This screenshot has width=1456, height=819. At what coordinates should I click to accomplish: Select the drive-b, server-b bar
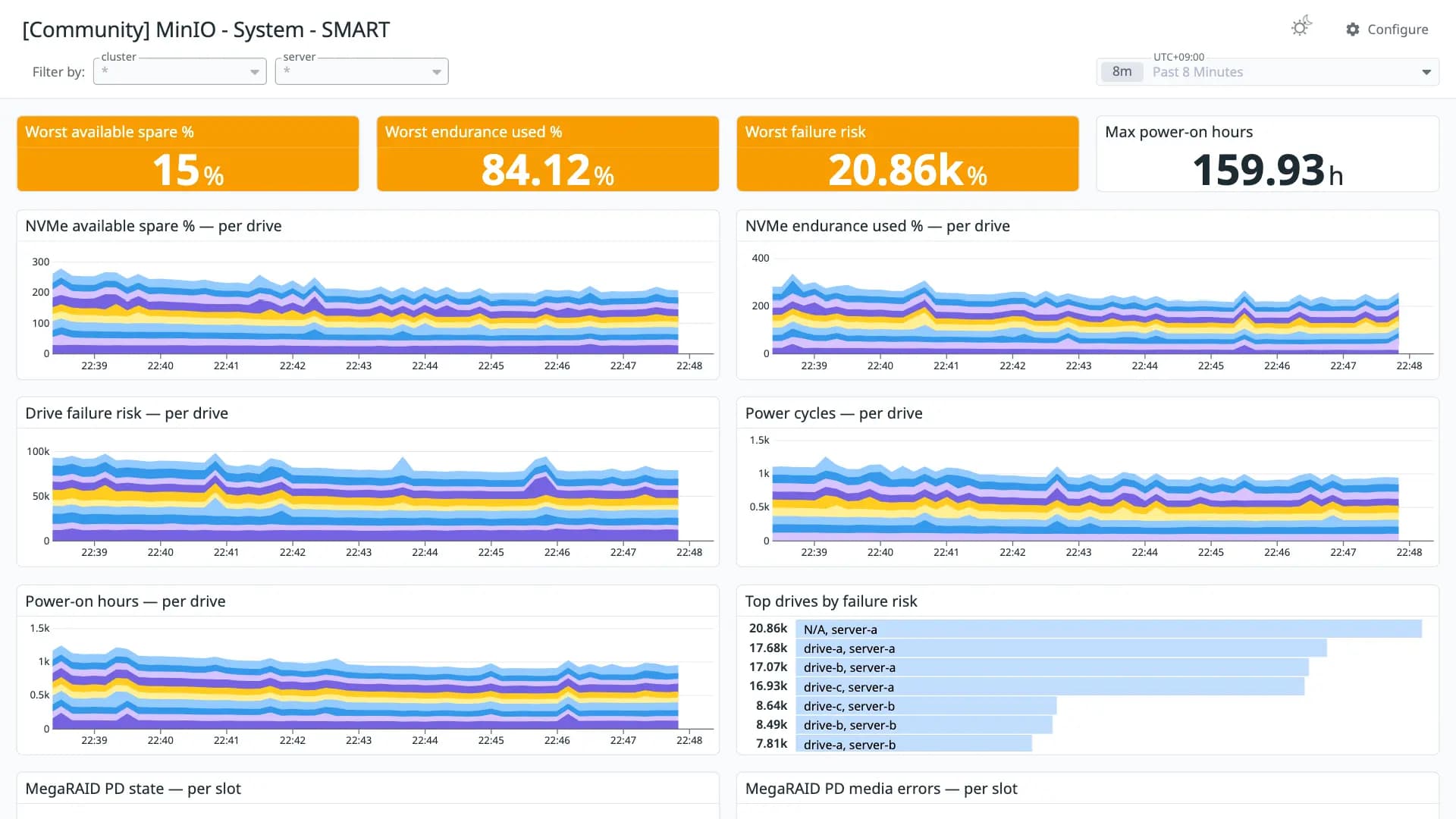coord(924,725)
